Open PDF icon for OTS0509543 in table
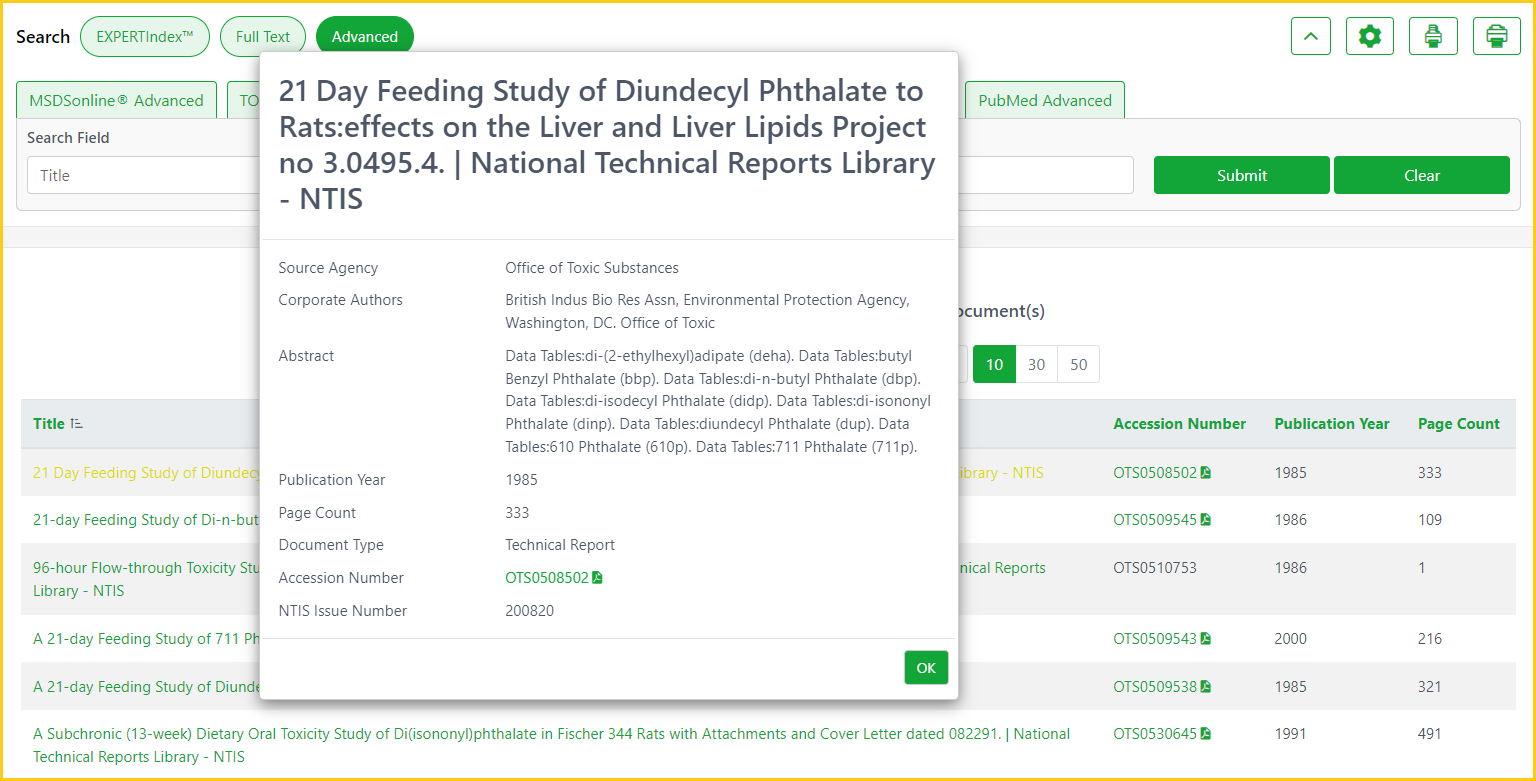 click(x=1206, y=639)
